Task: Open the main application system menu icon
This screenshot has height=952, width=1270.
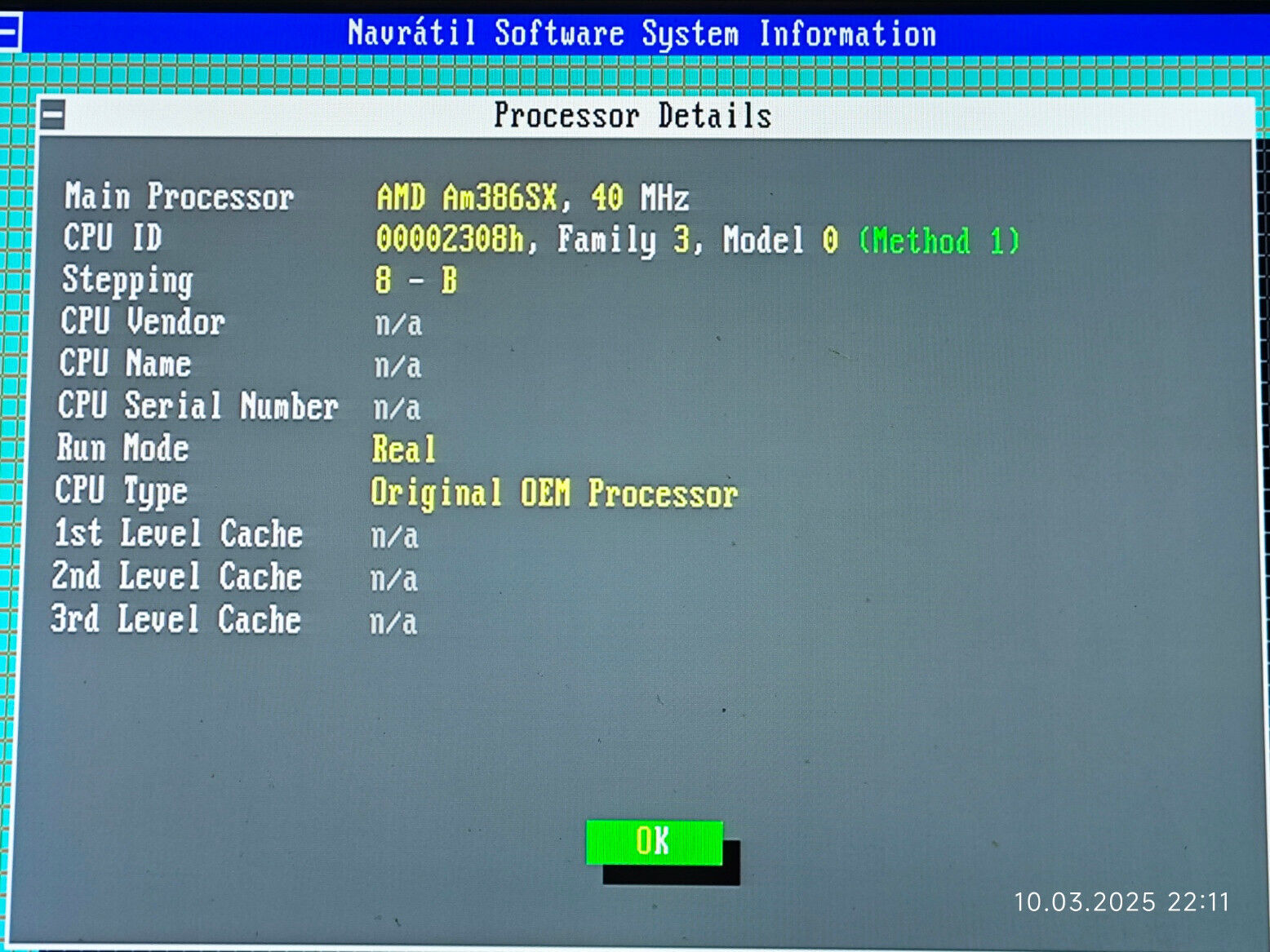Action: 9,34
